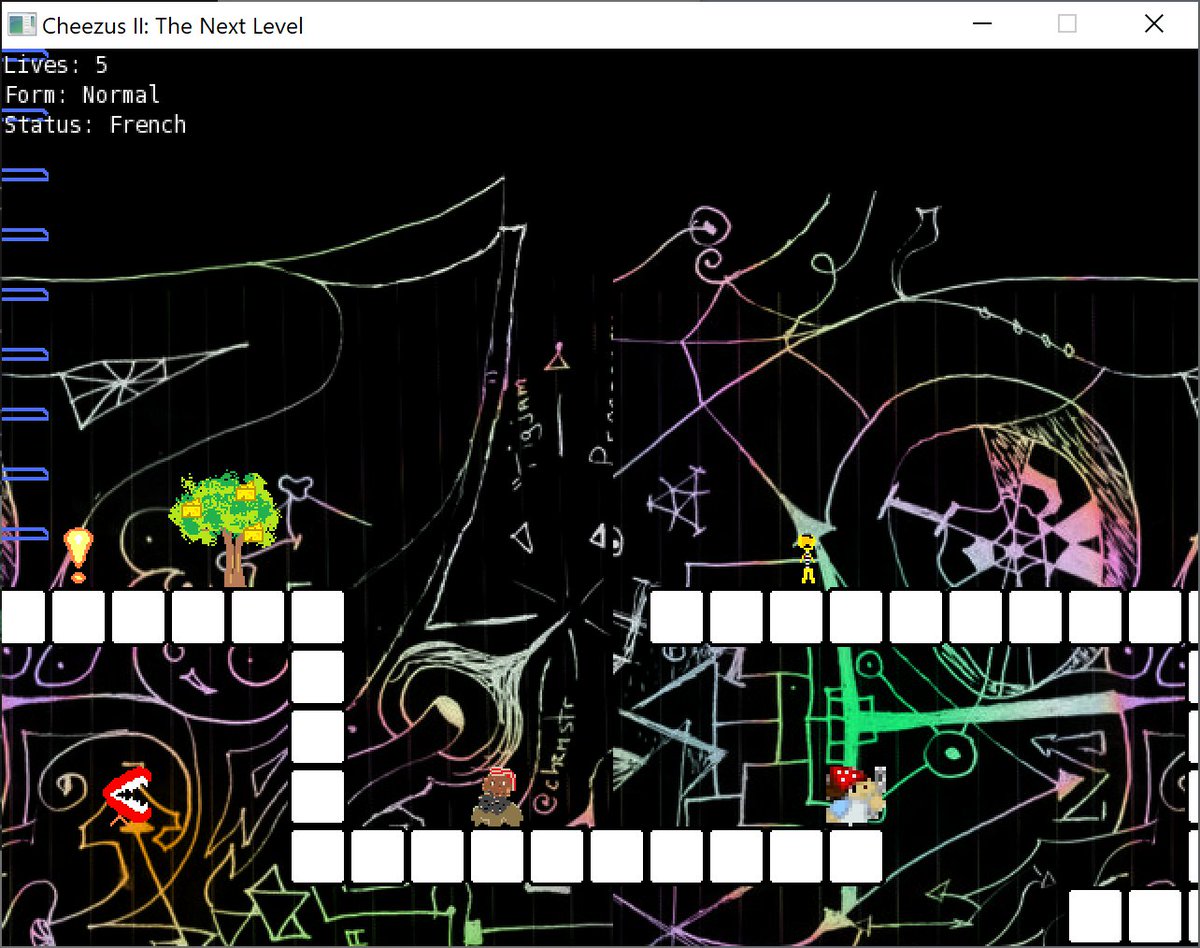The width and height of the screenshot is (1200, 948).
Task: Close the Cheezus II game window
Action: pyautogui.click(x=1154, y=24)
